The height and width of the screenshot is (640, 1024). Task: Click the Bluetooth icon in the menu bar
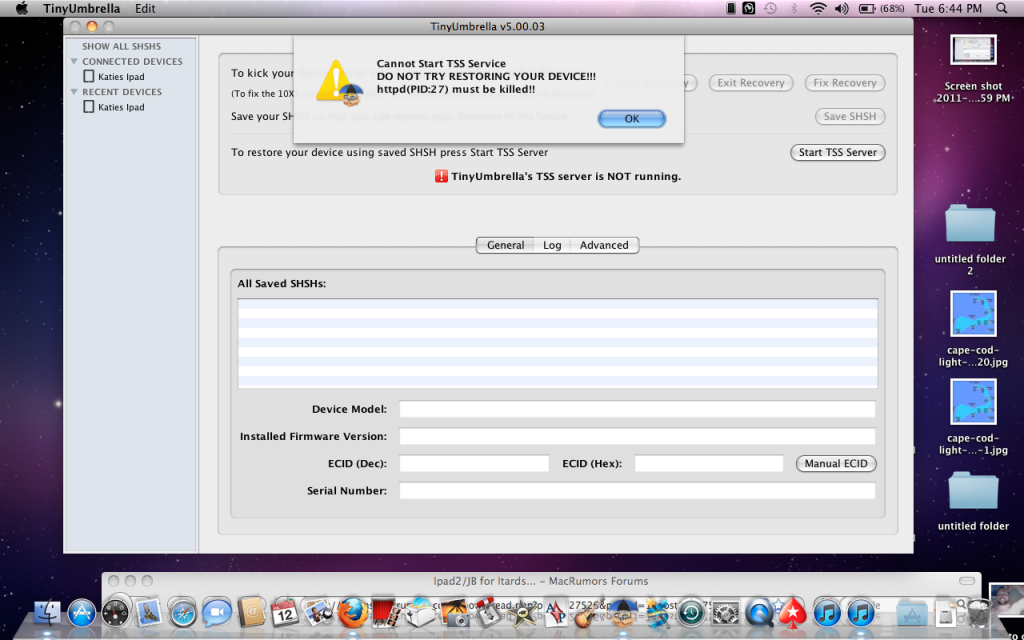794,8
